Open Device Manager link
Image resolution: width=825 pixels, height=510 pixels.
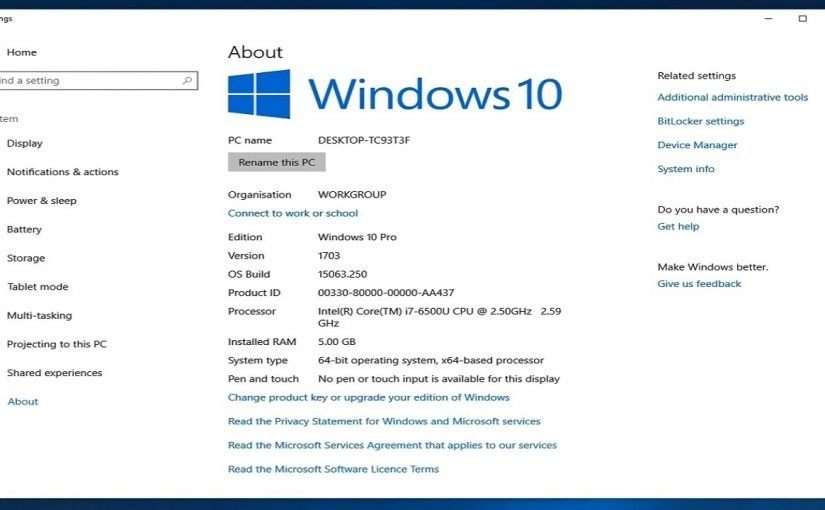click(x=697, y=145)
